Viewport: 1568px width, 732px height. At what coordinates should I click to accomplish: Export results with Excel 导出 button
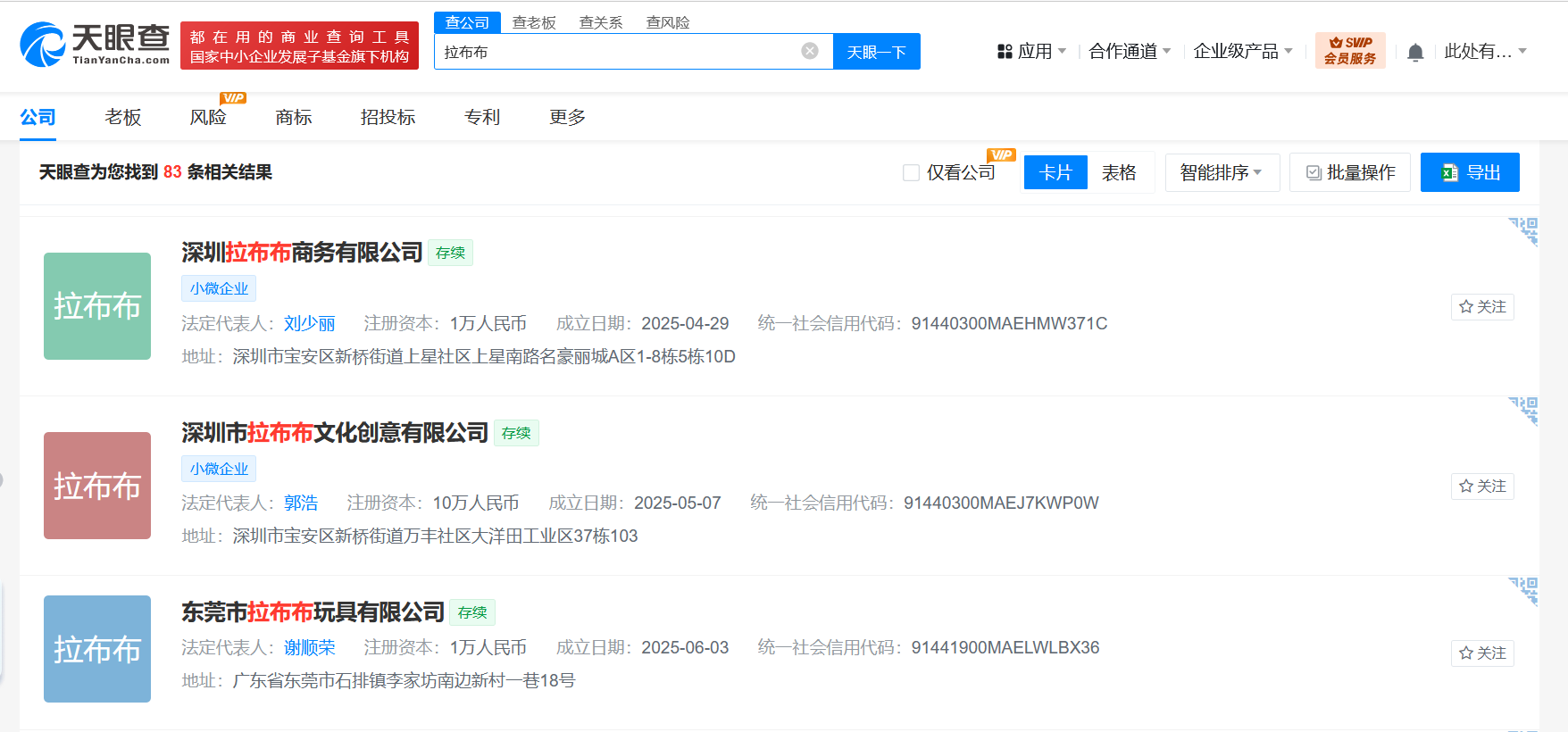click(1470, 172)
